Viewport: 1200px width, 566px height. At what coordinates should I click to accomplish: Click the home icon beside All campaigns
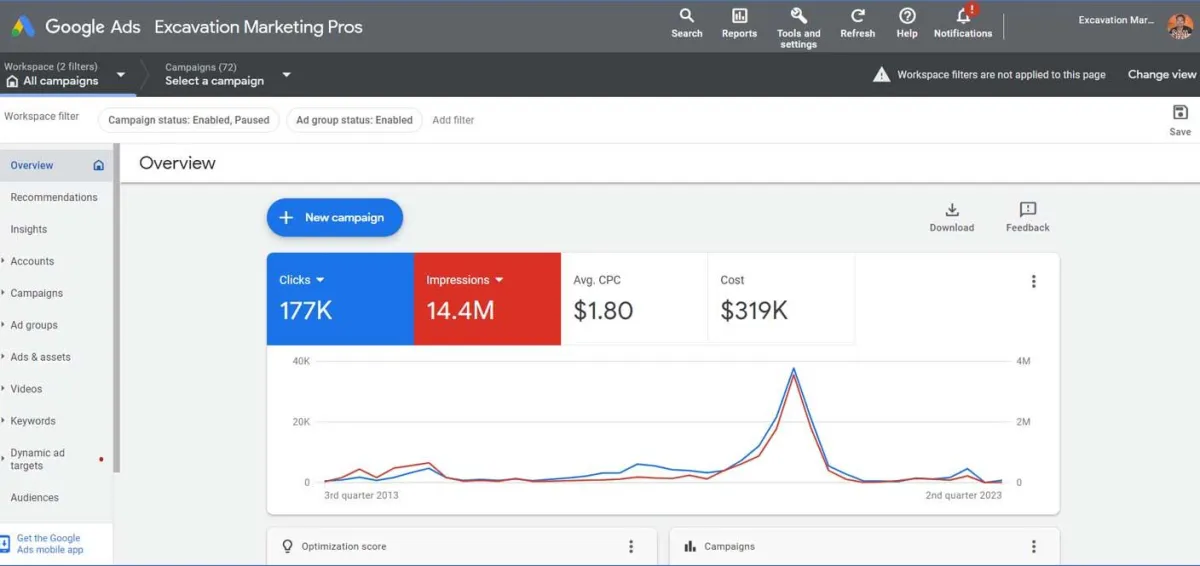coord(13,81)
